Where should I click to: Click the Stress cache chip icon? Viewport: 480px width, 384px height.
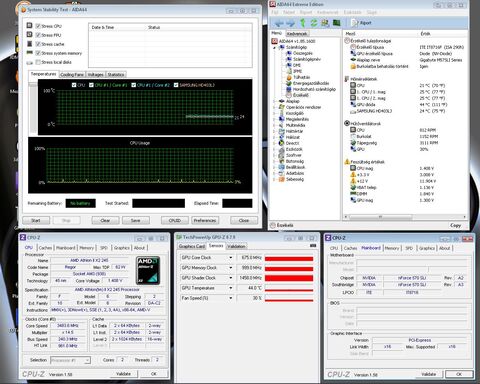click(30, 44)
